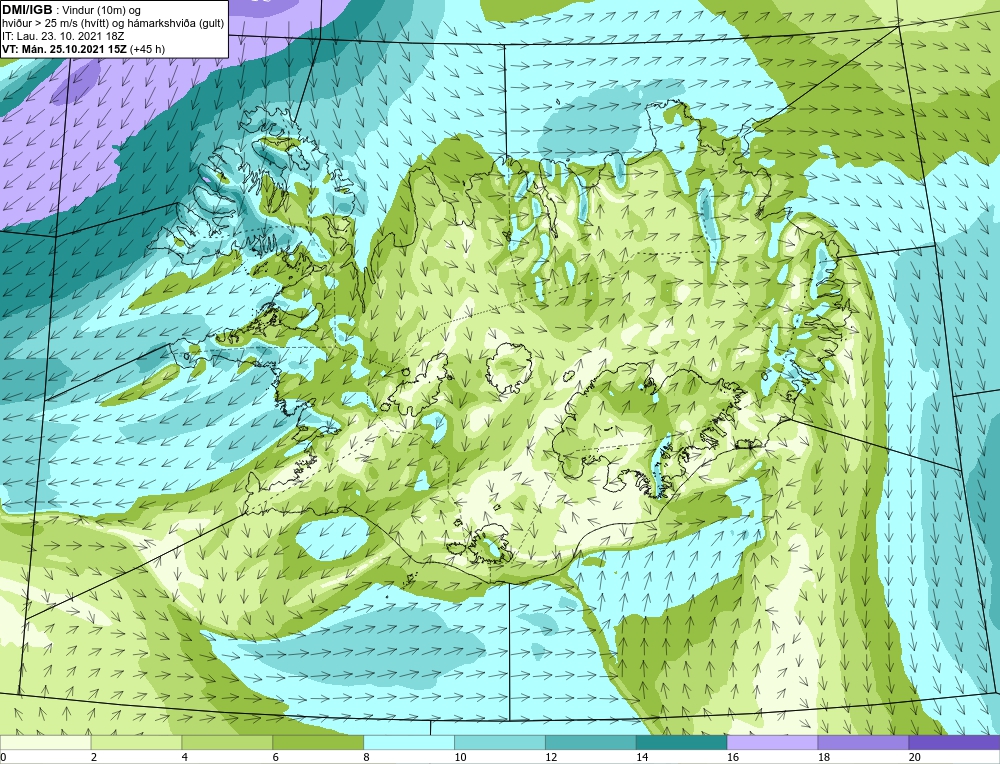Screen dimensions: 1000x764
Task: Click the 4–6 m/s green legend swatch
Action: tap(227, 742)
